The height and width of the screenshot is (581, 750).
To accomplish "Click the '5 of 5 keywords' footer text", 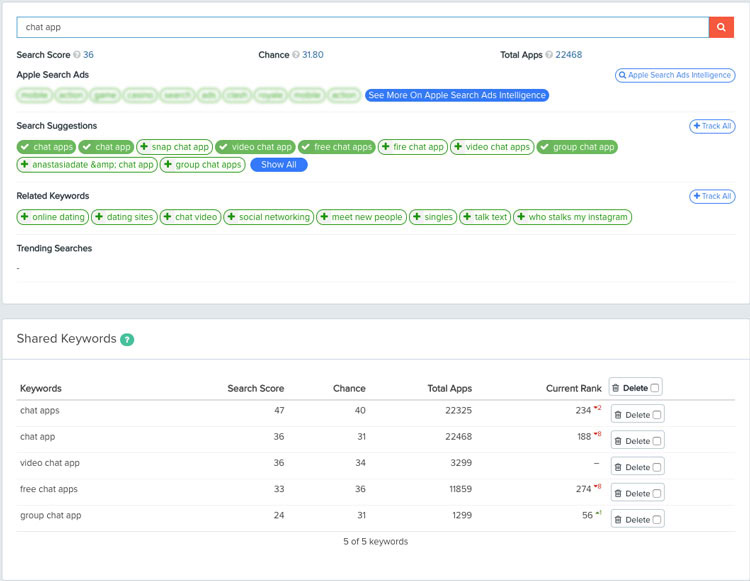I will [x=375, y=541].
